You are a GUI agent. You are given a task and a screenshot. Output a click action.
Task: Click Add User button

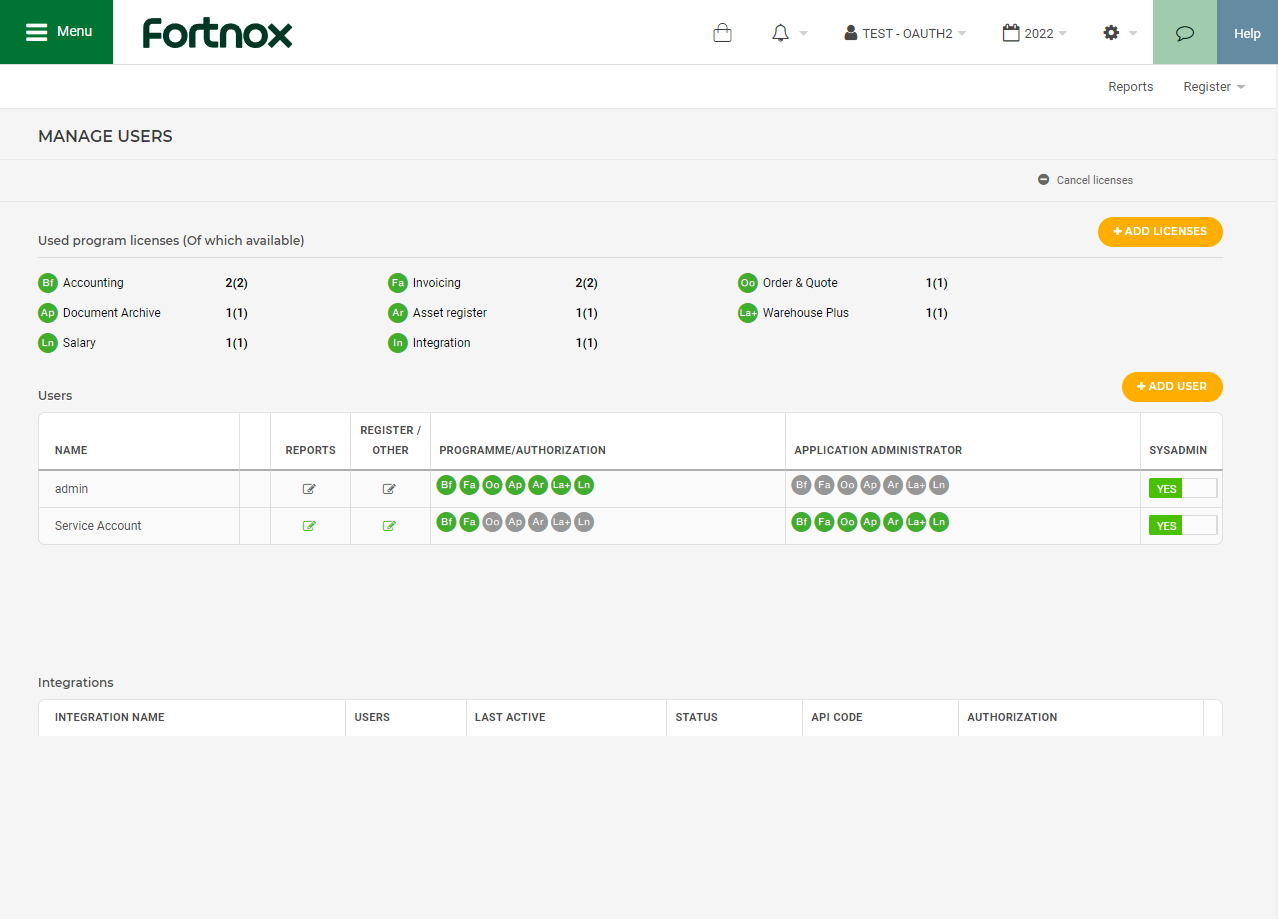click(1172, 386)
